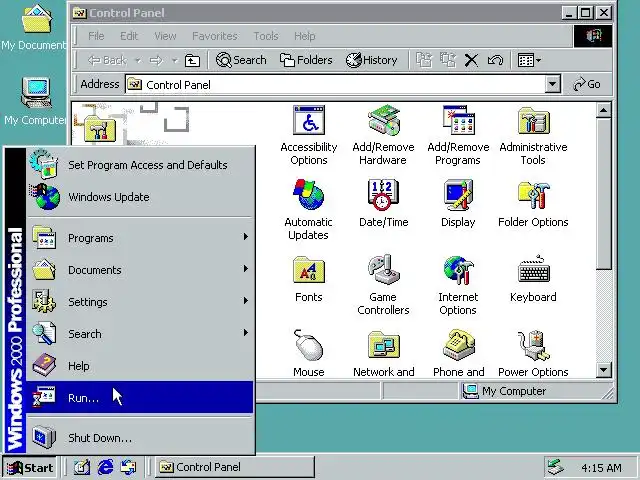Open Power Options applet
The height and width of the screenshot is (480, 640).
[x=533, y=353]
